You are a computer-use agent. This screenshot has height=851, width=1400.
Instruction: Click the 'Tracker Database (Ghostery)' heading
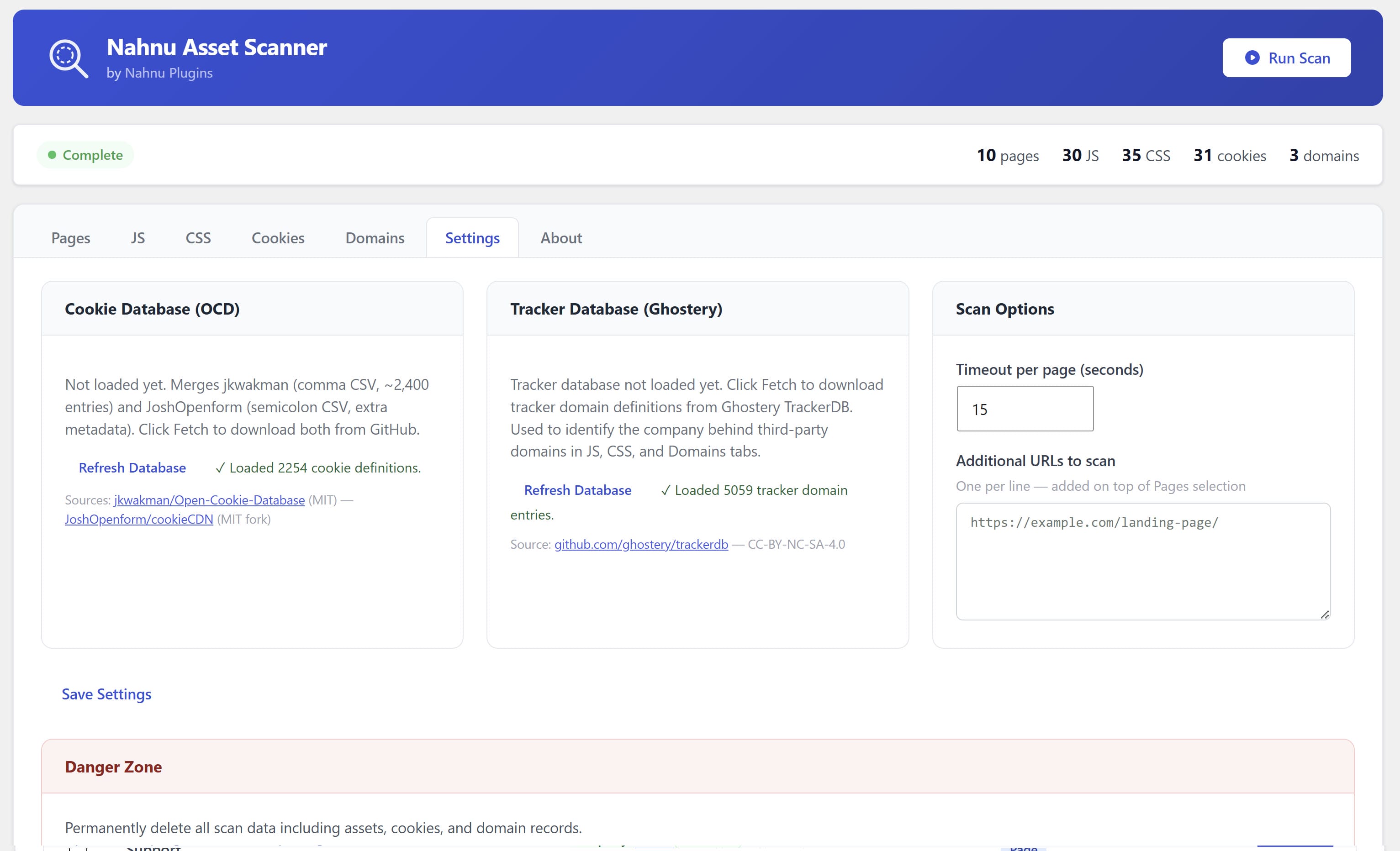pyautogui.click(x=616, y=309)
